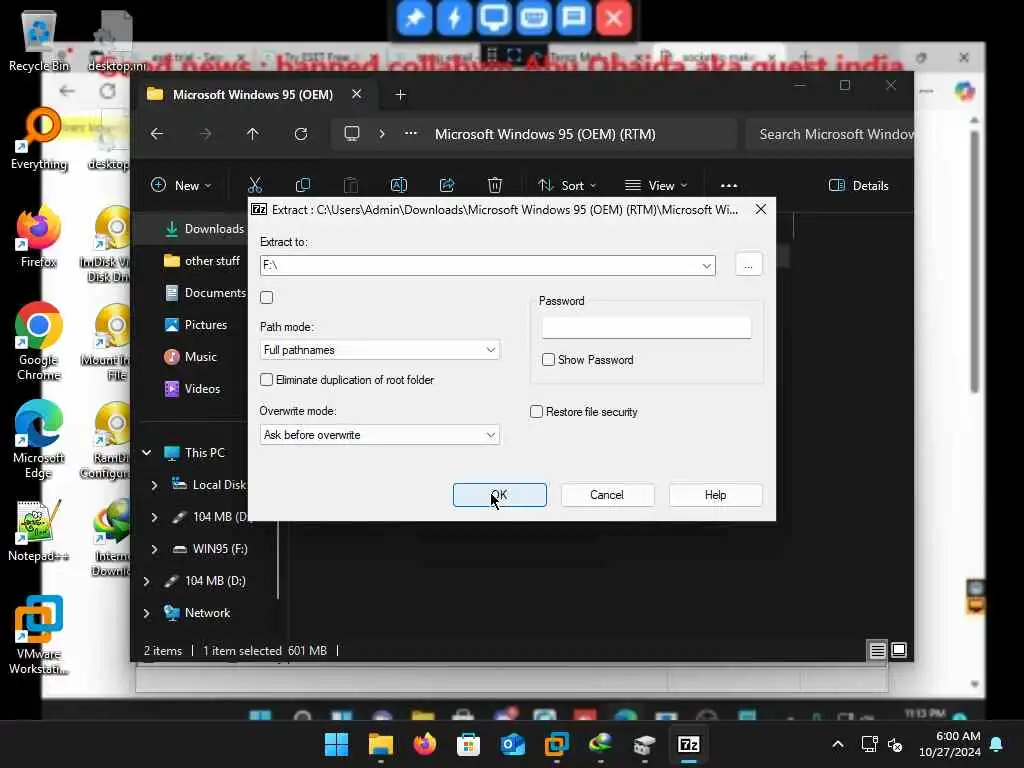Click Help in Extract dialog
Viewport: 1024px width, 768px height.
[x=715, y=495]
